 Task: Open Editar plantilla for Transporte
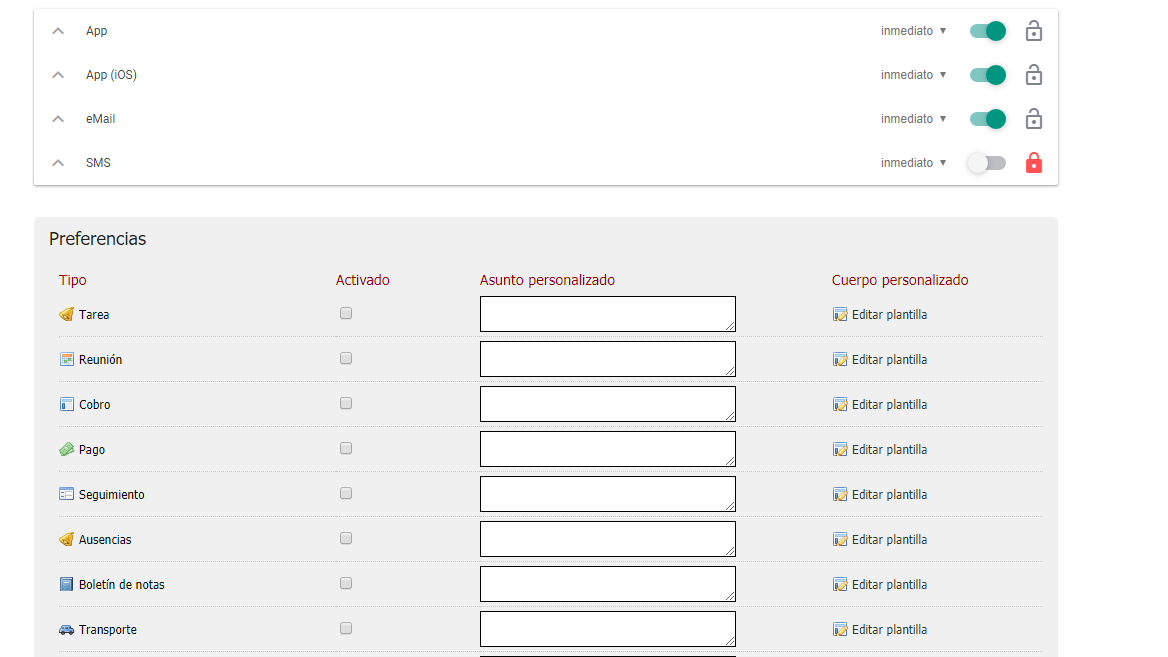(x=889, y=629)
